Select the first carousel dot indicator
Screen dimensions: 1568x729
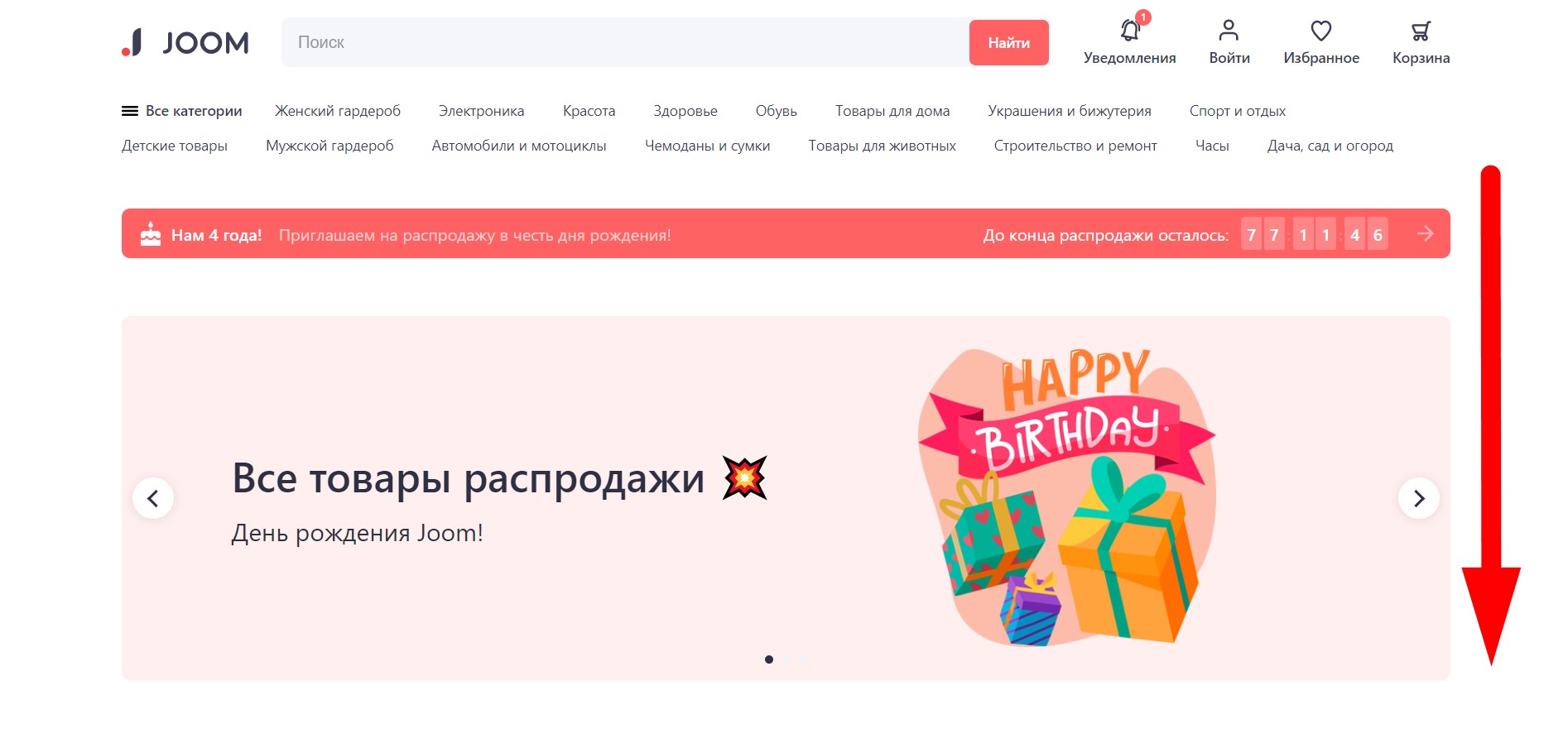coord(769,659)
